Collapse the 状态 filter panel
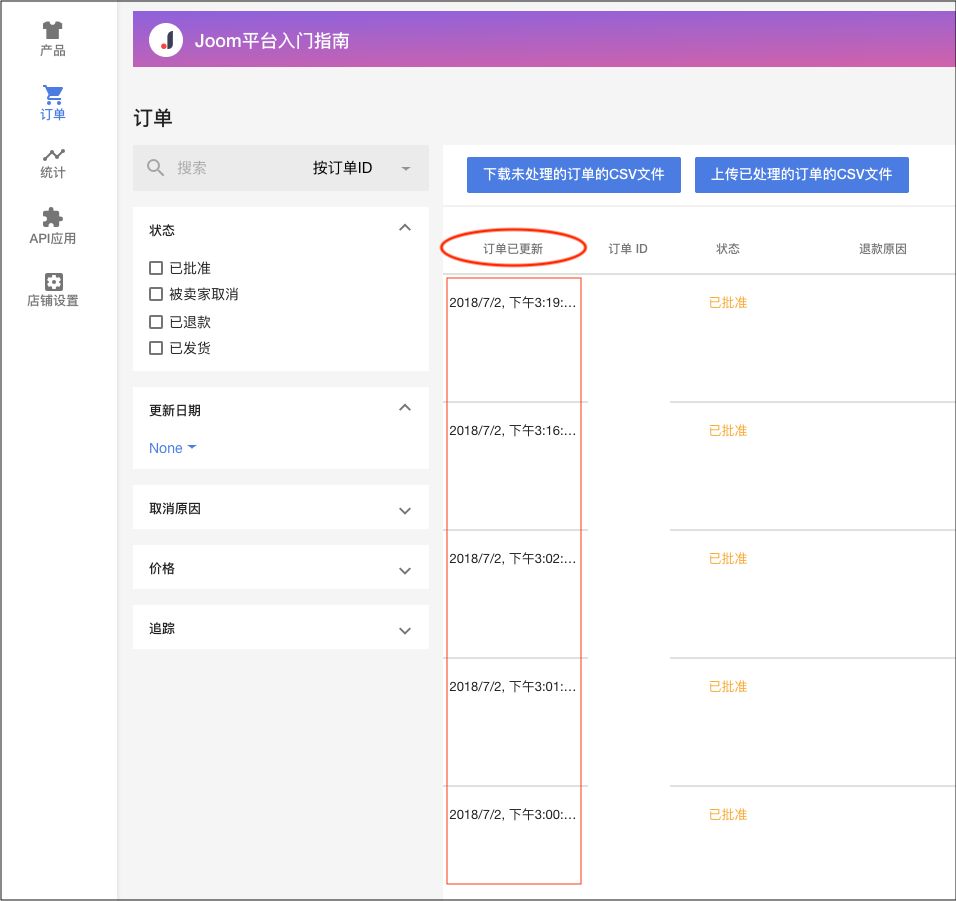 pyautogui.click(x=405, y=227)
